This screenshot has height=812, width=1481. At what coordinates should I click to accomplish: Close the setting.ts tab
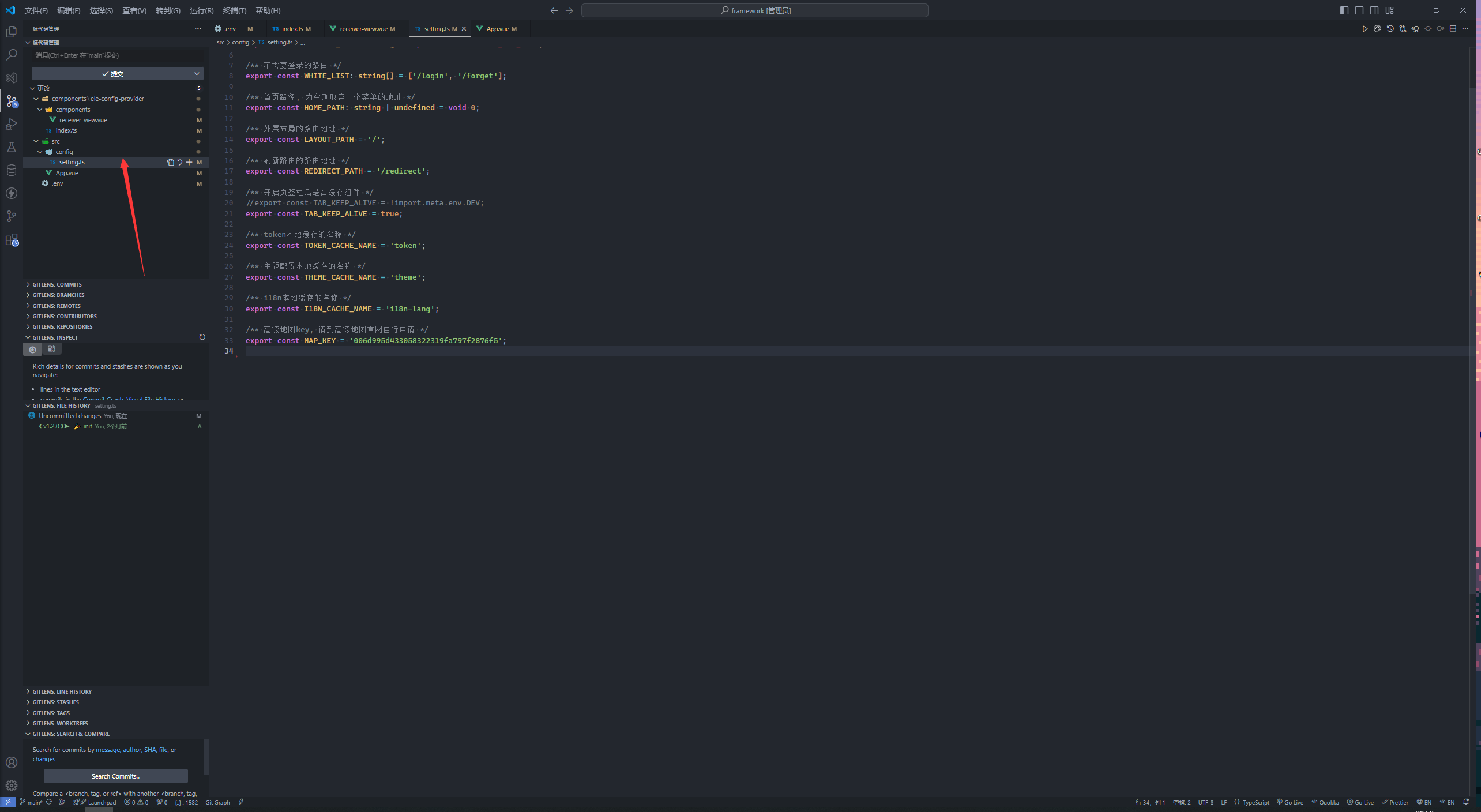point(464,29)
